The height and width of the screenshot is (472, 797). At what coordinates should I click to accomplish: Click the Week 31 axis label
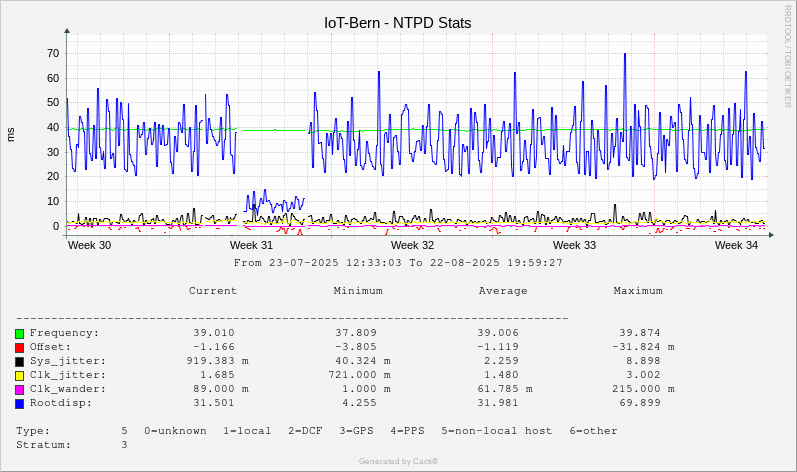251,245
